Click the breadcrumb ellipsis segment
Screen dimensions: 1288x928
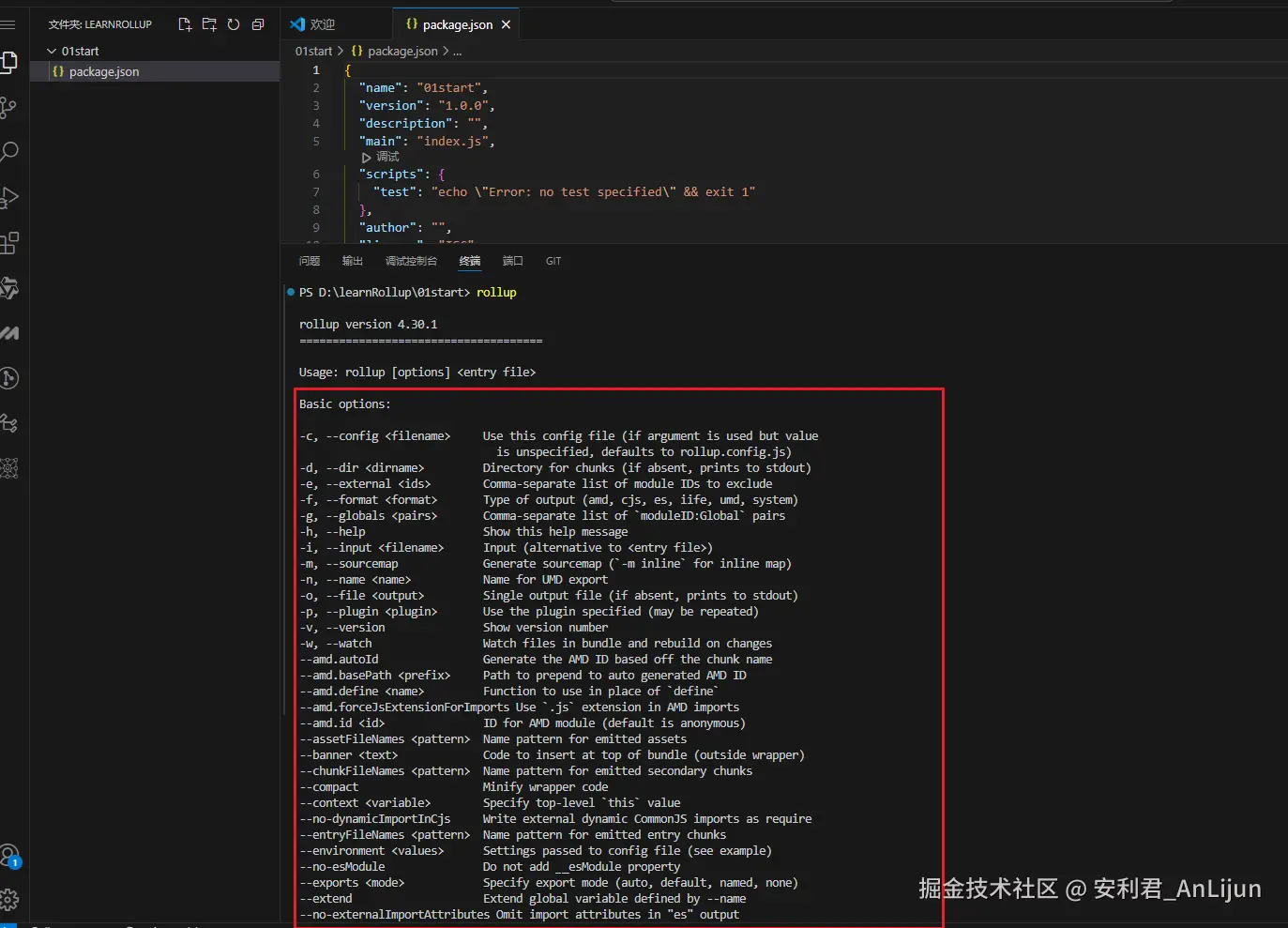[x=458, y=51]
